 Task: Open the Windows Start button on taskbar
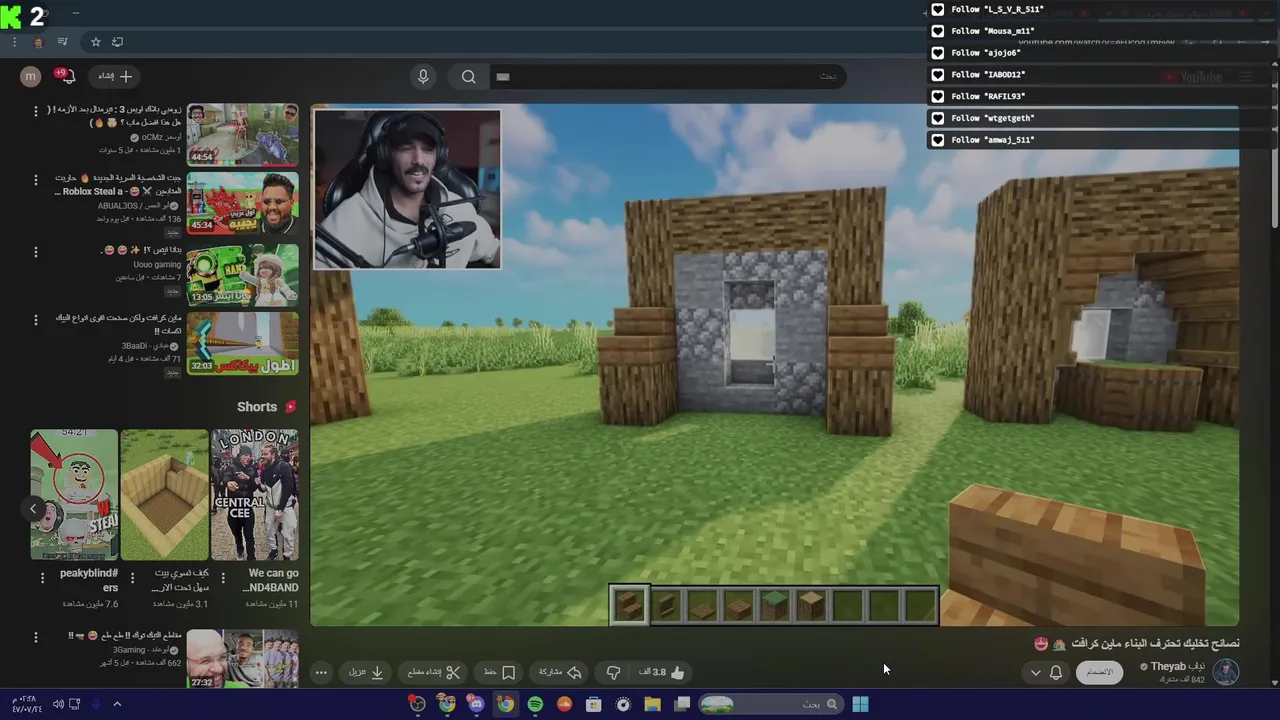[860, 704]
